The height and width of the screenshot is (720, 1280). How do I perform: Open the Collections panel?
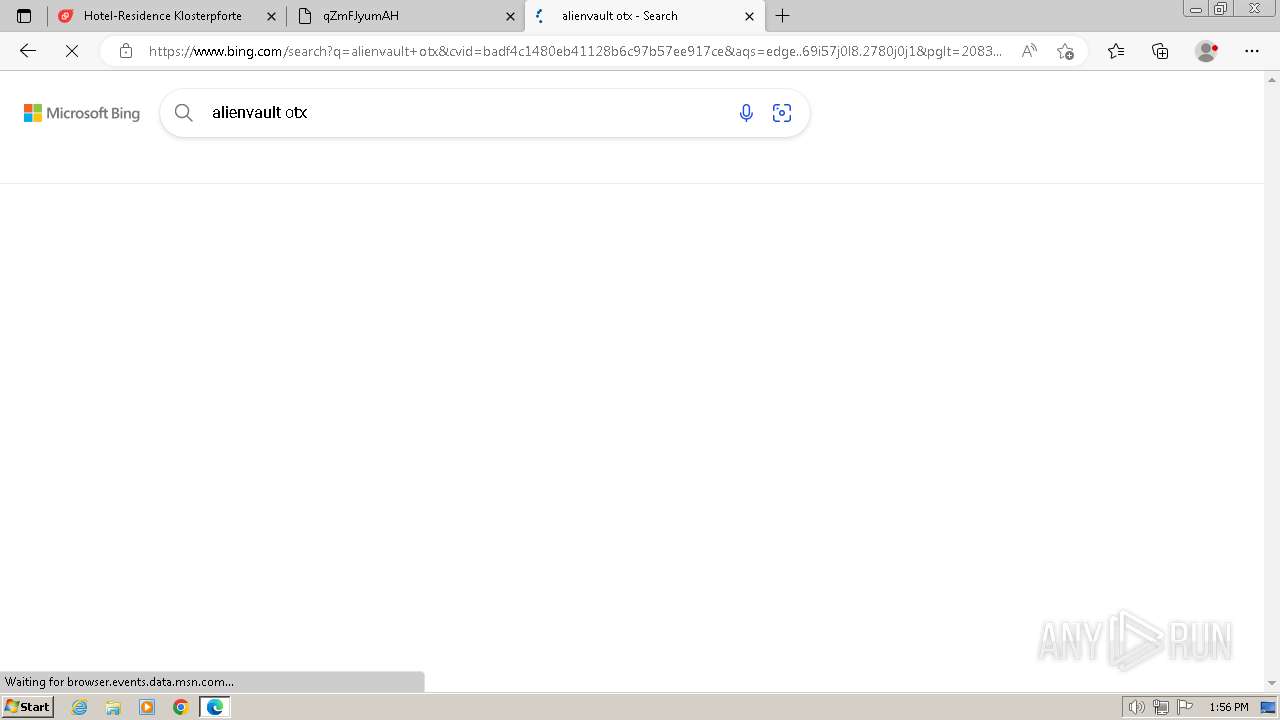[x=1160, y=51]
